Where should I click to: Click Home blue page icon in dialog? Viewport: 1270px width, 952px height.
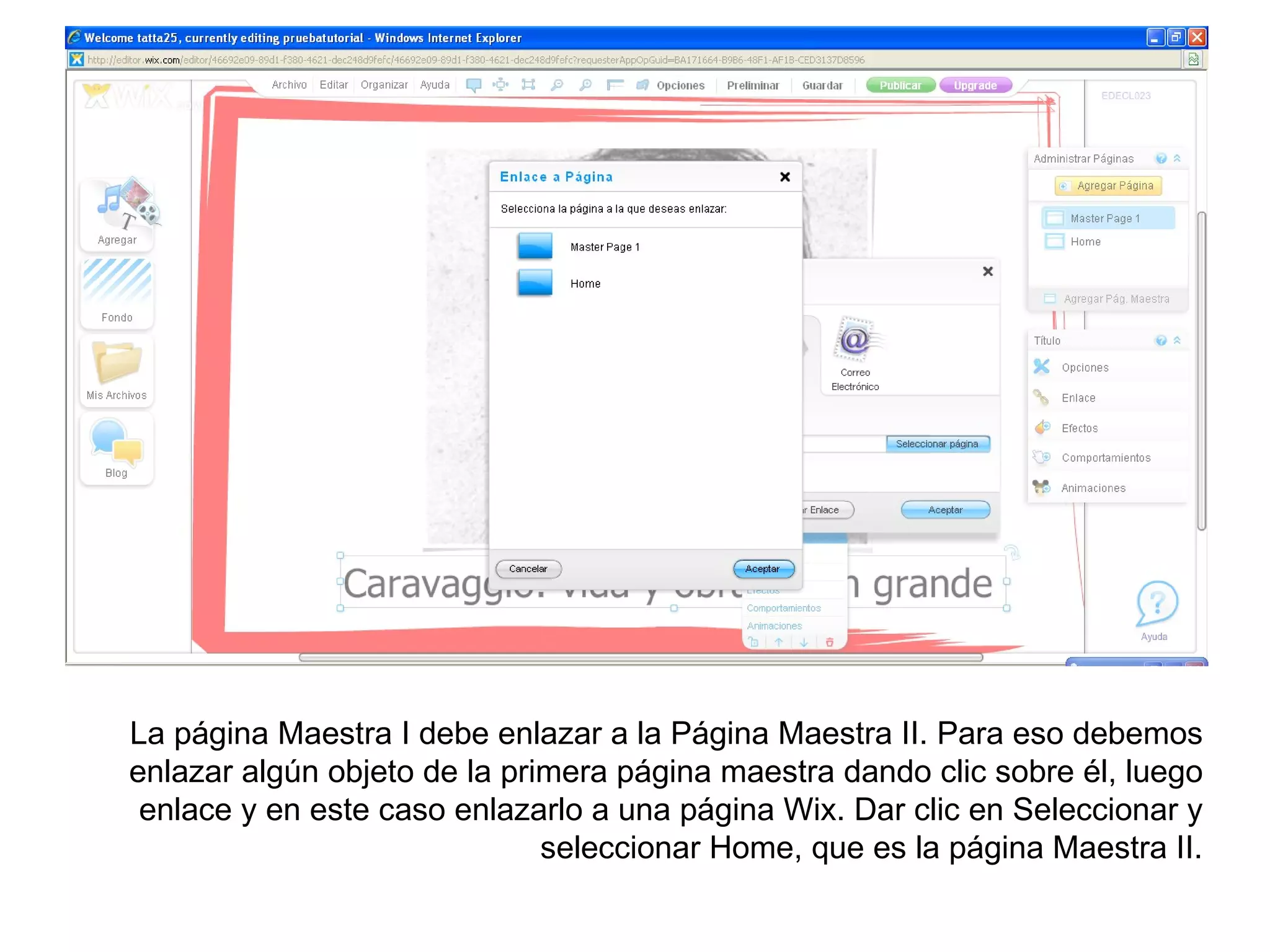pos(535,283)
